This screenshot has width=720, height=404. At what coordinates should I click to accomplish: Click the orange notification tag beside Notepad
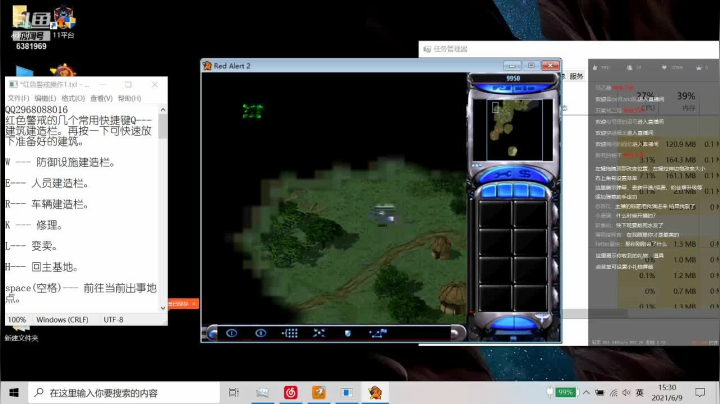[183, 304]
